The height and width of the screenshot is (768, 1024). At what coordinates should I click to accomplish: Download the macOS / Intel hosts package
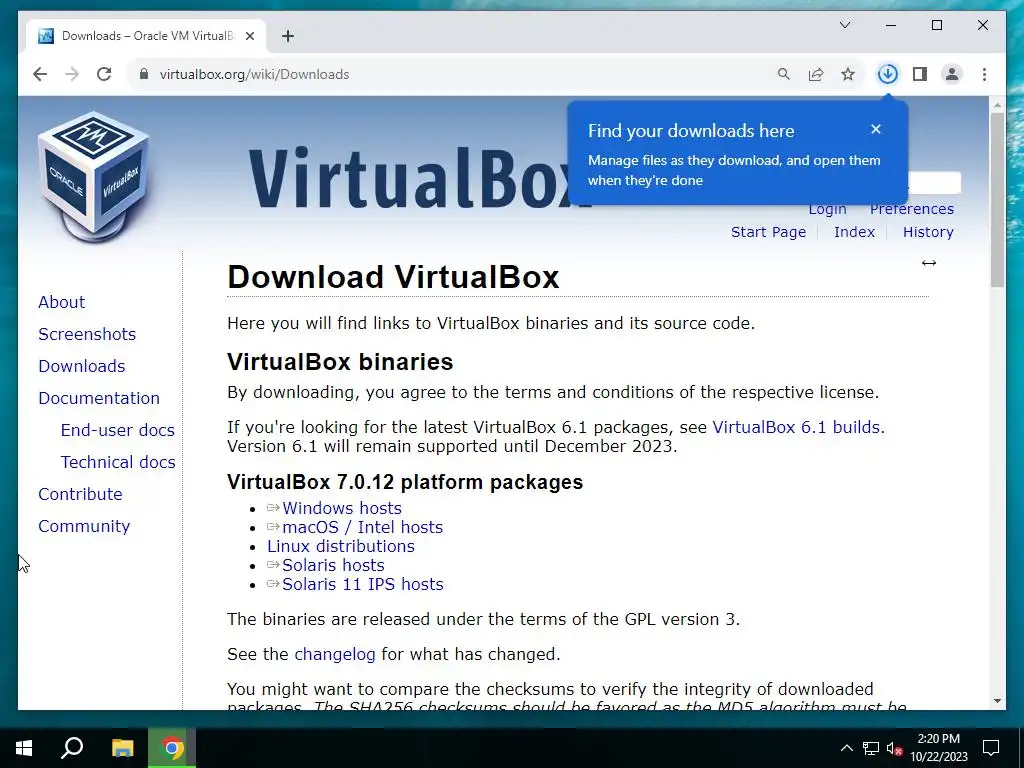point(362,527)
